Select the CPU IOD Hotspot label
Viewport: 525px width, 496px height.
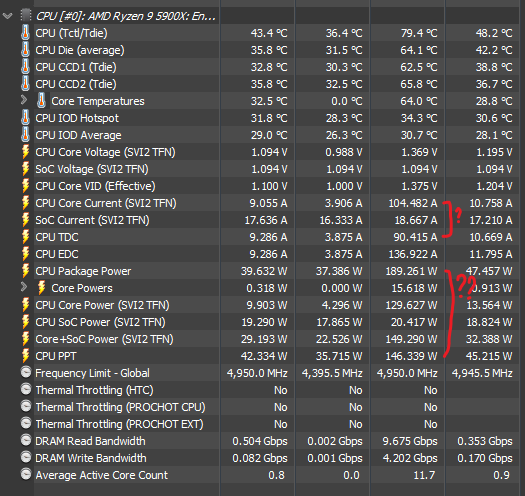[77, 118]
